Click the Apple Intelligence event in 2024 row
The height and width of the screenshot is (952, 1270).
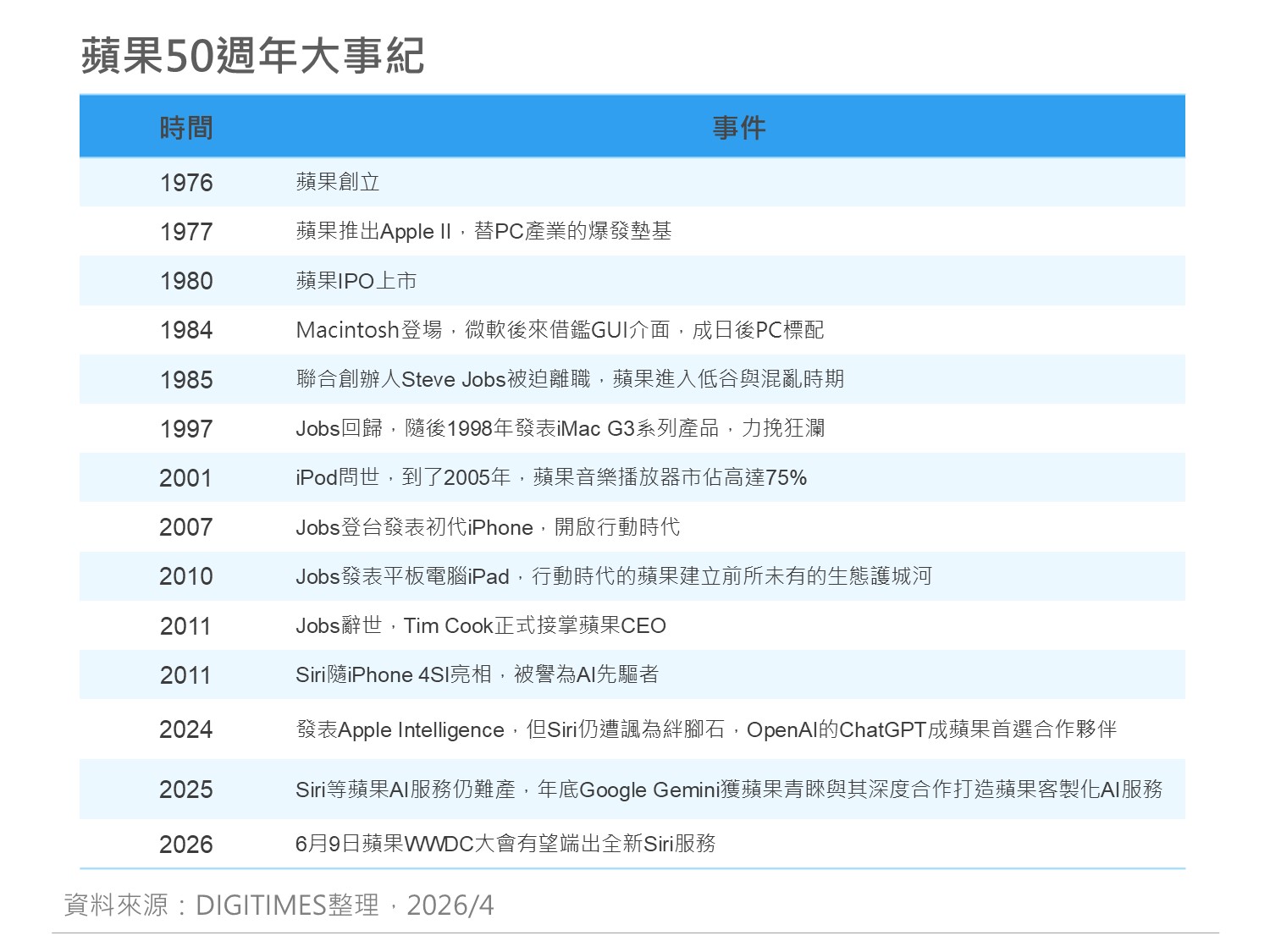[x=706, y=729]
